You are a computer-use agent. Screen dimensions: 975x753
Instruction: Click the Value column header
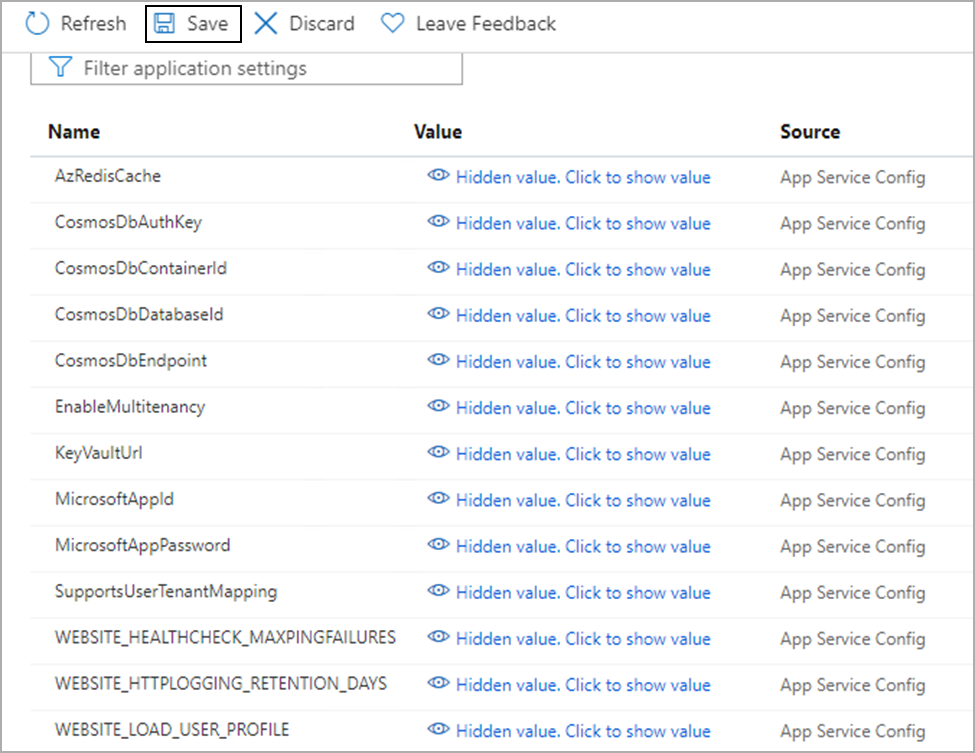click(x=437, y=131)
